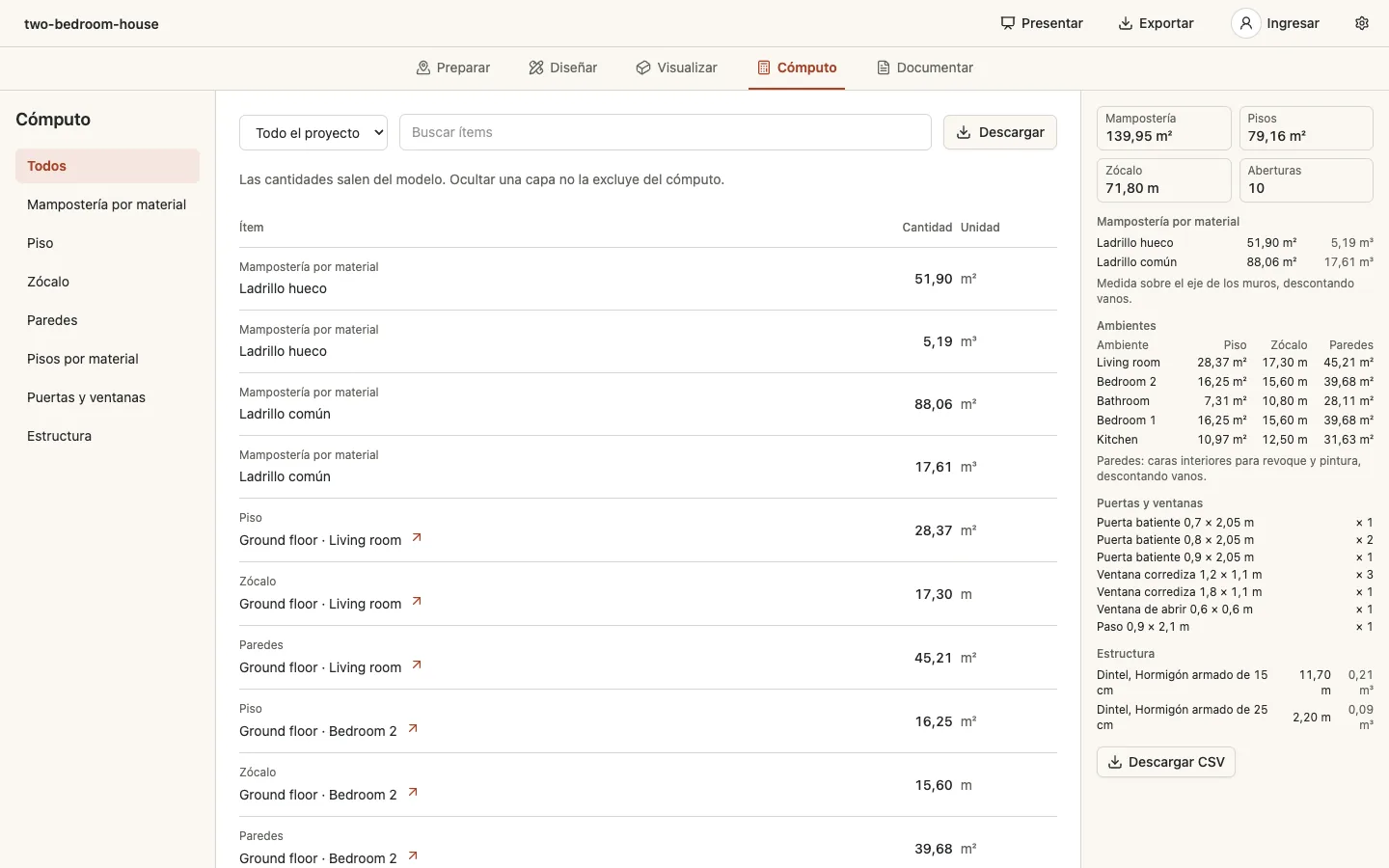The height and width of the screenshot is (868, 1389).
Task: Filter by Piso in sidebar
Action: coord(107,243)
